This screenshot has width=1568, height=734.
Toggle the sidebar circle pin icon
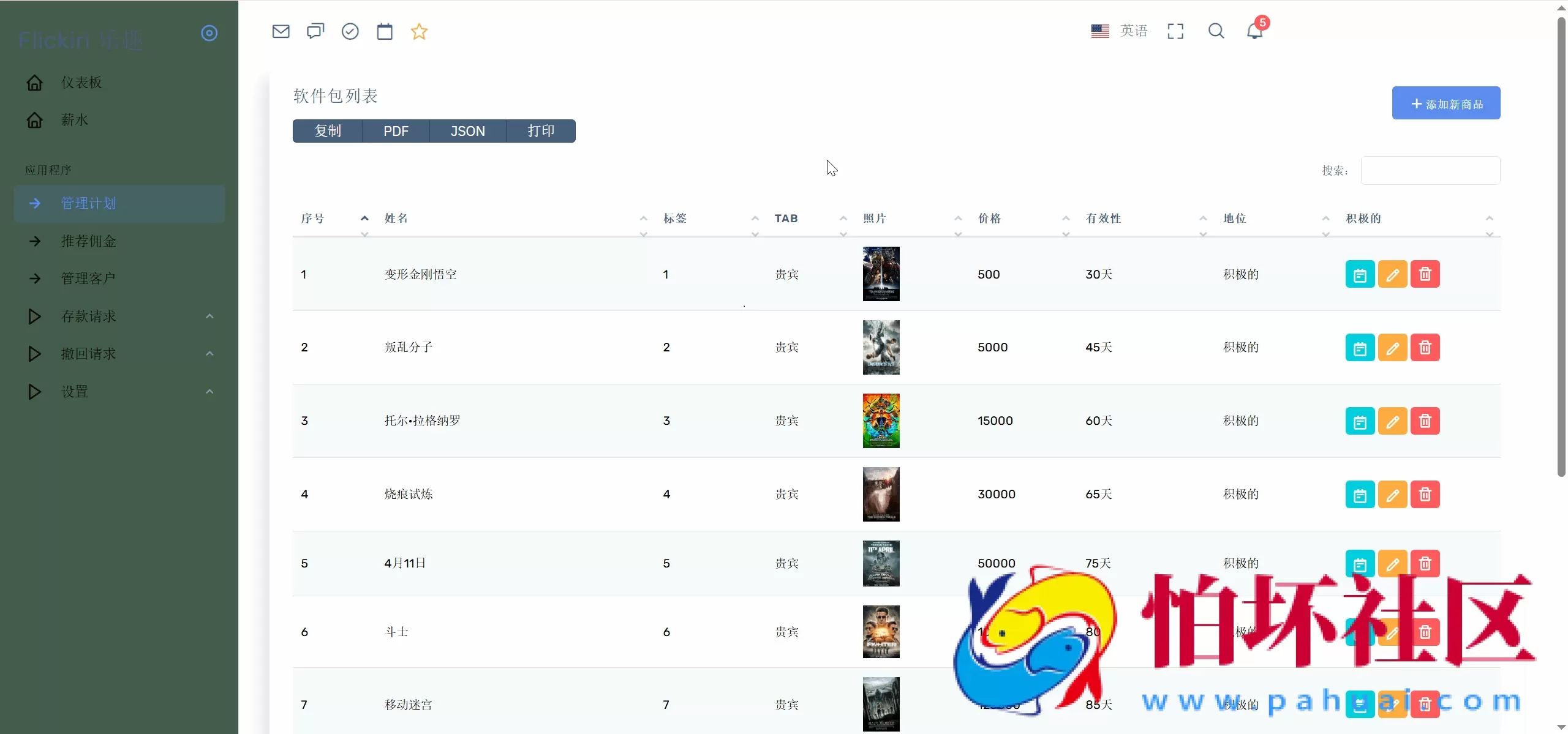click(209, 33)
